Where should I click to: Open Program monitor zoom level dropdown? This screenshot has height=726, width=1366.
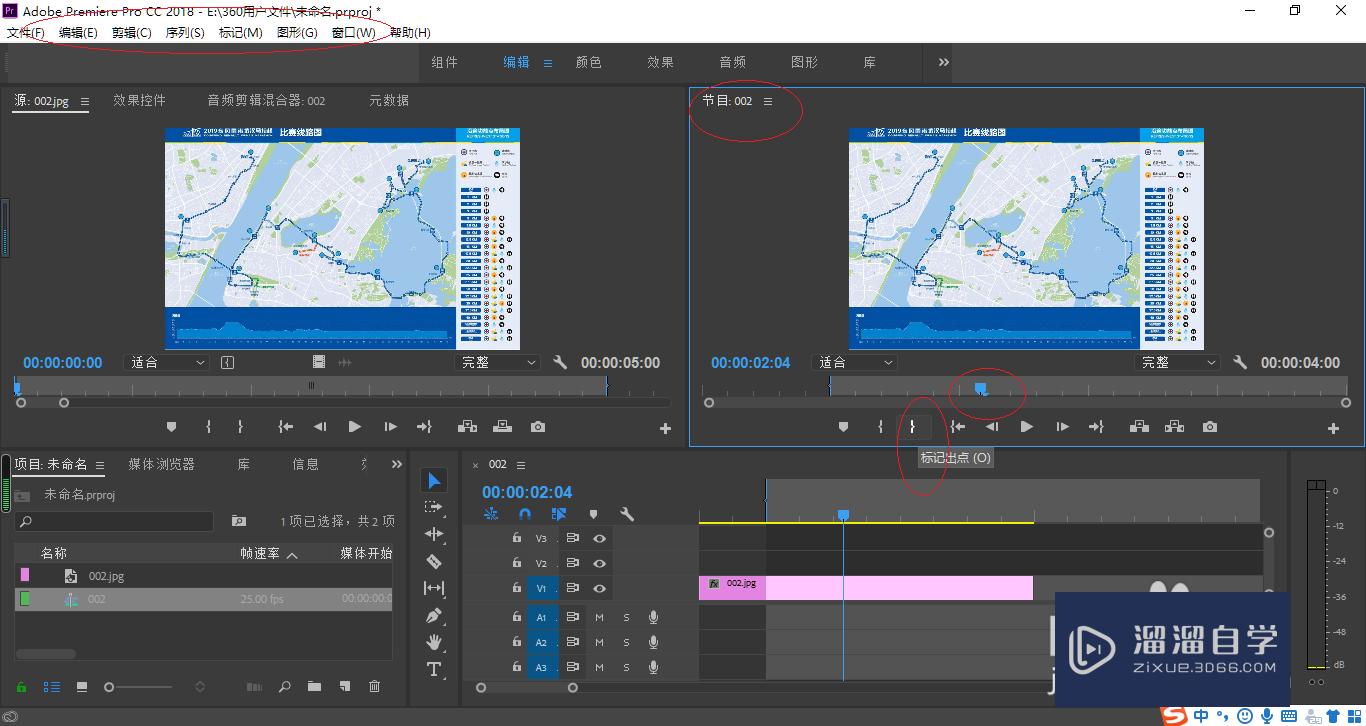[854, 363]
